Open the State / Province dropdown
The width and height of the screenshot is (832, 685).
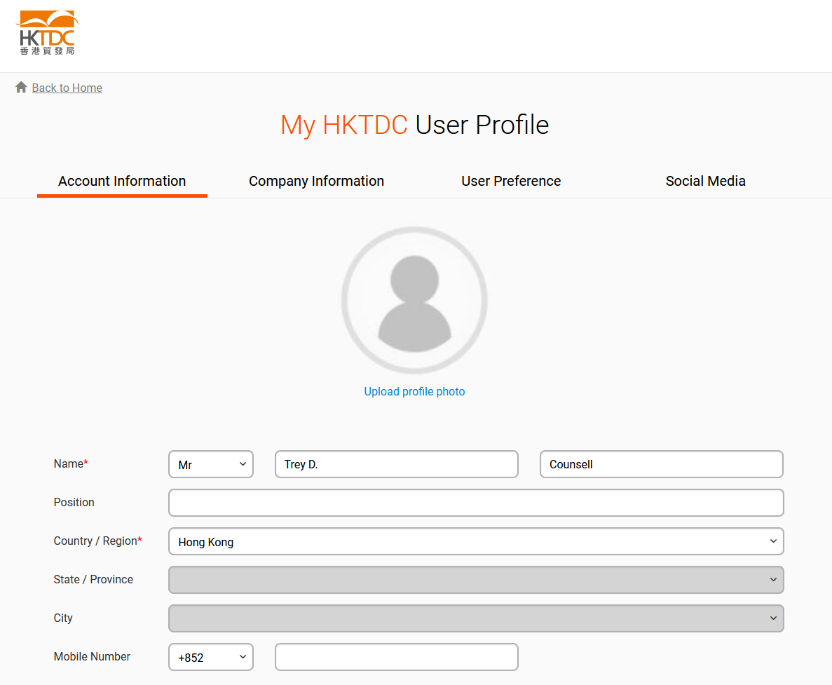476,580
